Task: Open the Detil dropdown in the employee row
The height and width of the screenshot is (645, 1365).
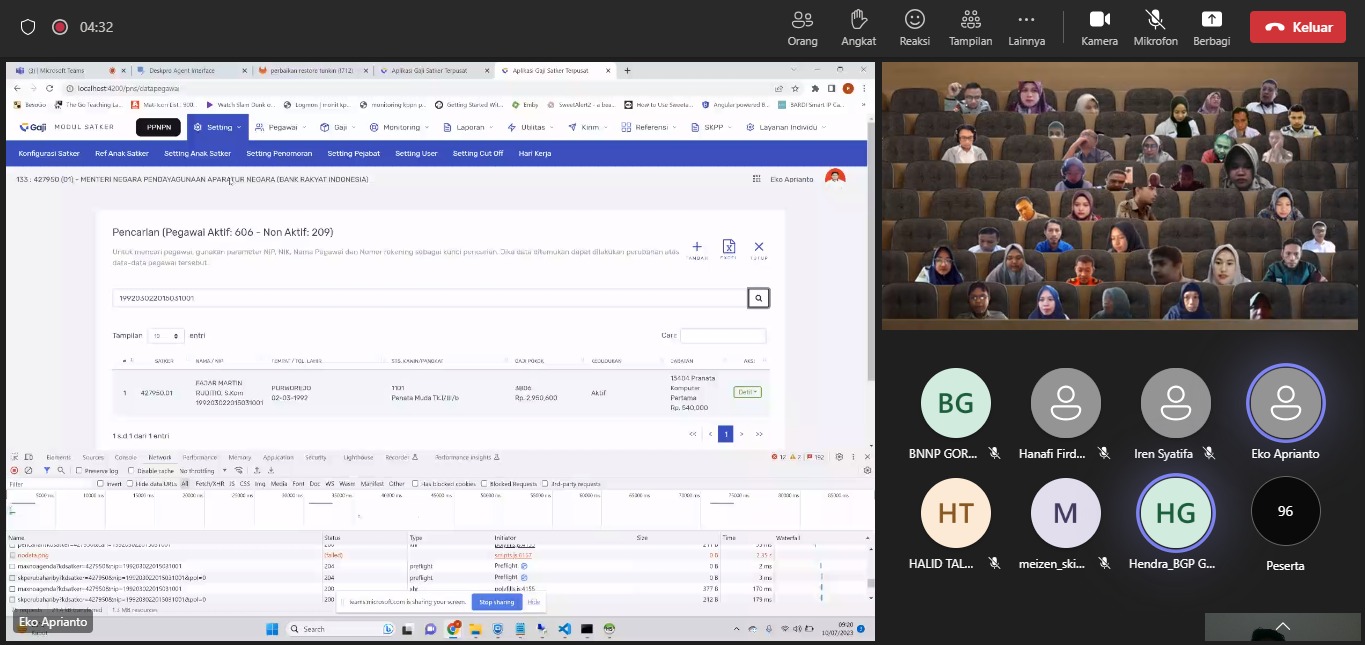Action: click(747, 392)
